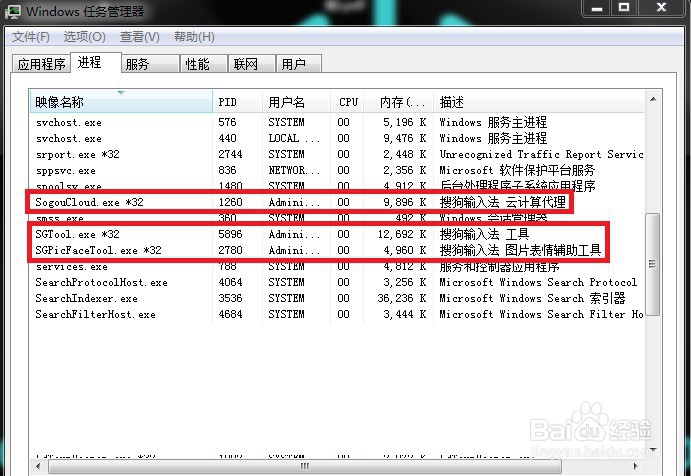The width and height of the screenshot is (691, 476).
Task: Click the vertical scrollbar thumb
Action: [x=653, y=264]
